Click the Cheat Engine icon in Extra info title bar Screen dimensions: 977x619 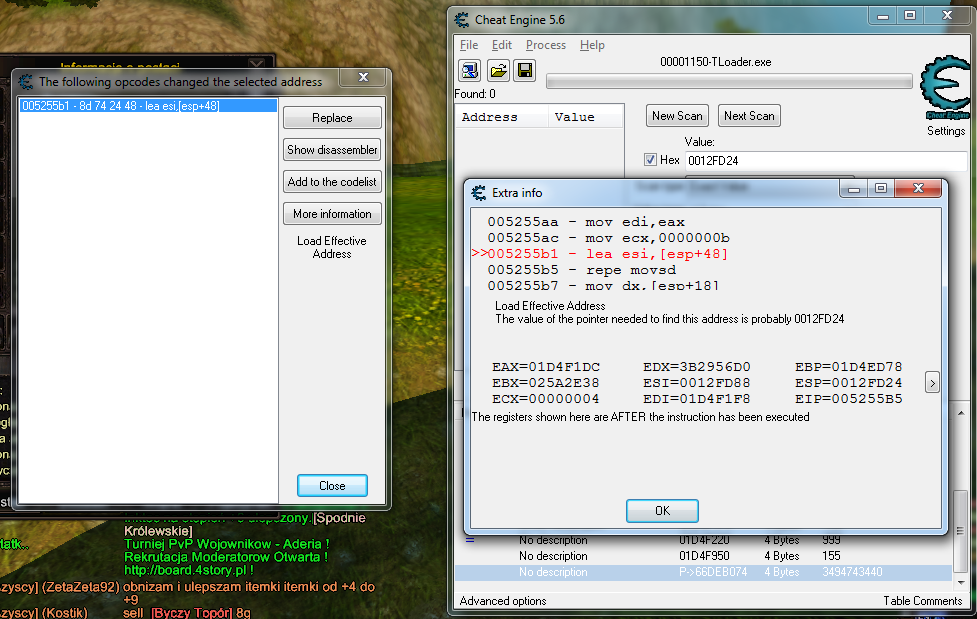pos(478,192)
